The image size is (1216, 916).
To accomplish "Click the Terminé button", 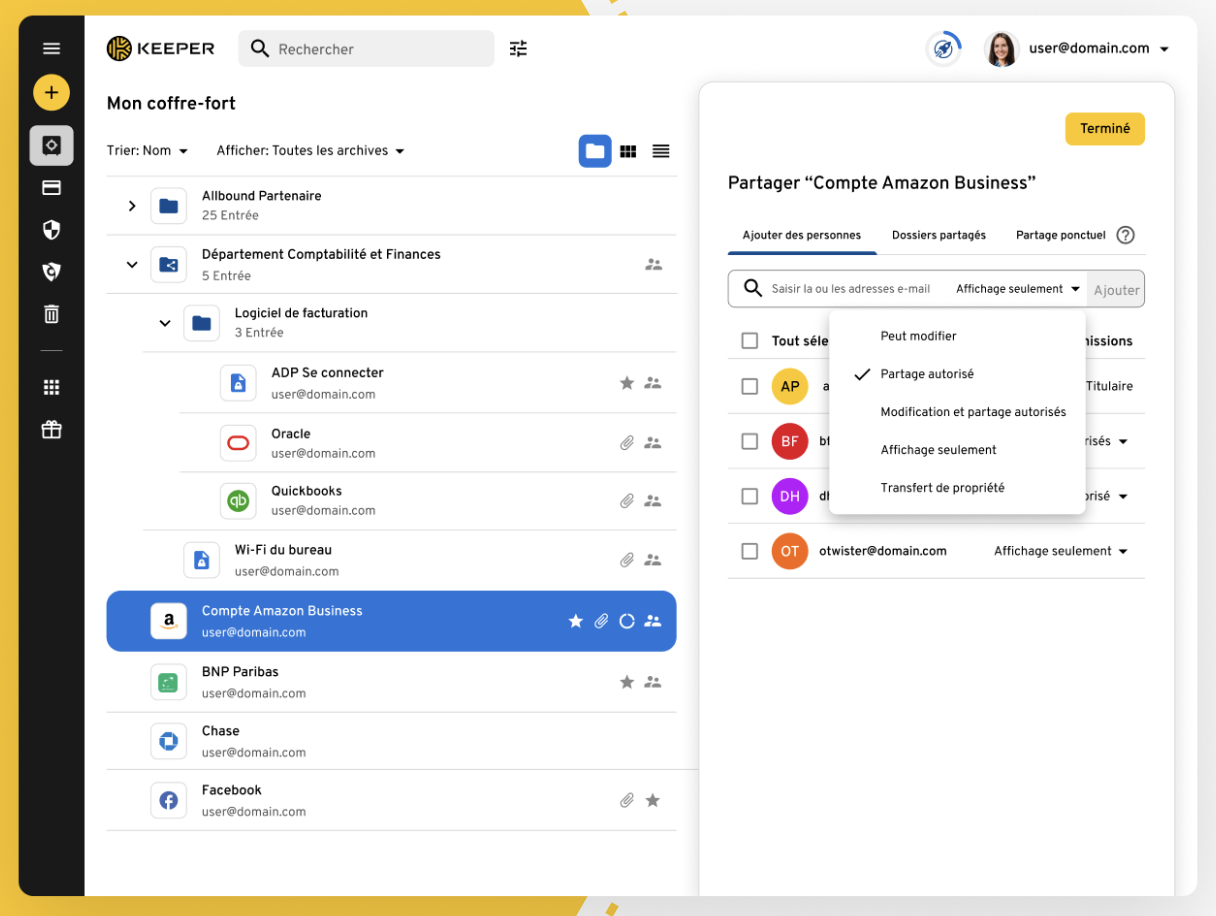I will tap(1105, 129).
